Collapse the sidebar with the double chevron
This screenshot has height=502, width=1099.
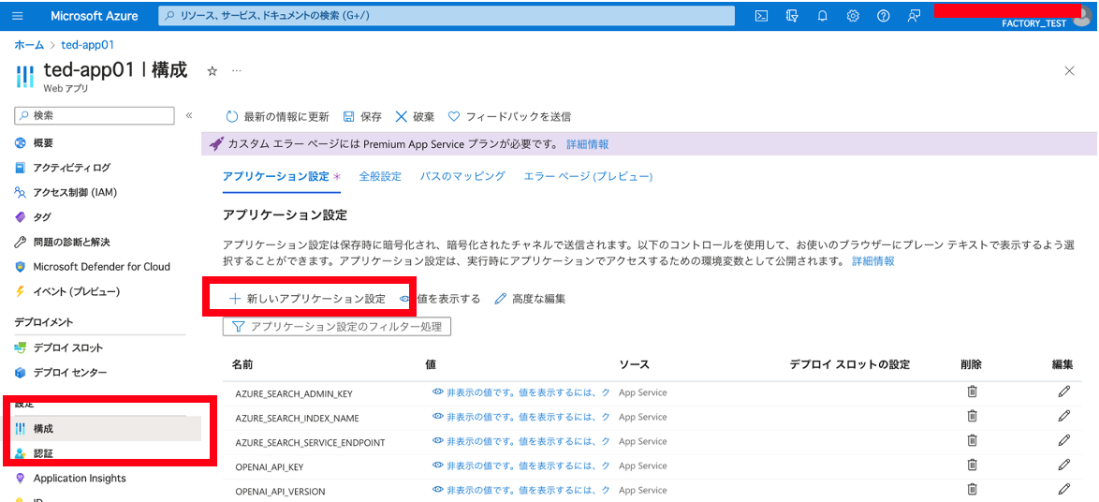click(189, 116)
